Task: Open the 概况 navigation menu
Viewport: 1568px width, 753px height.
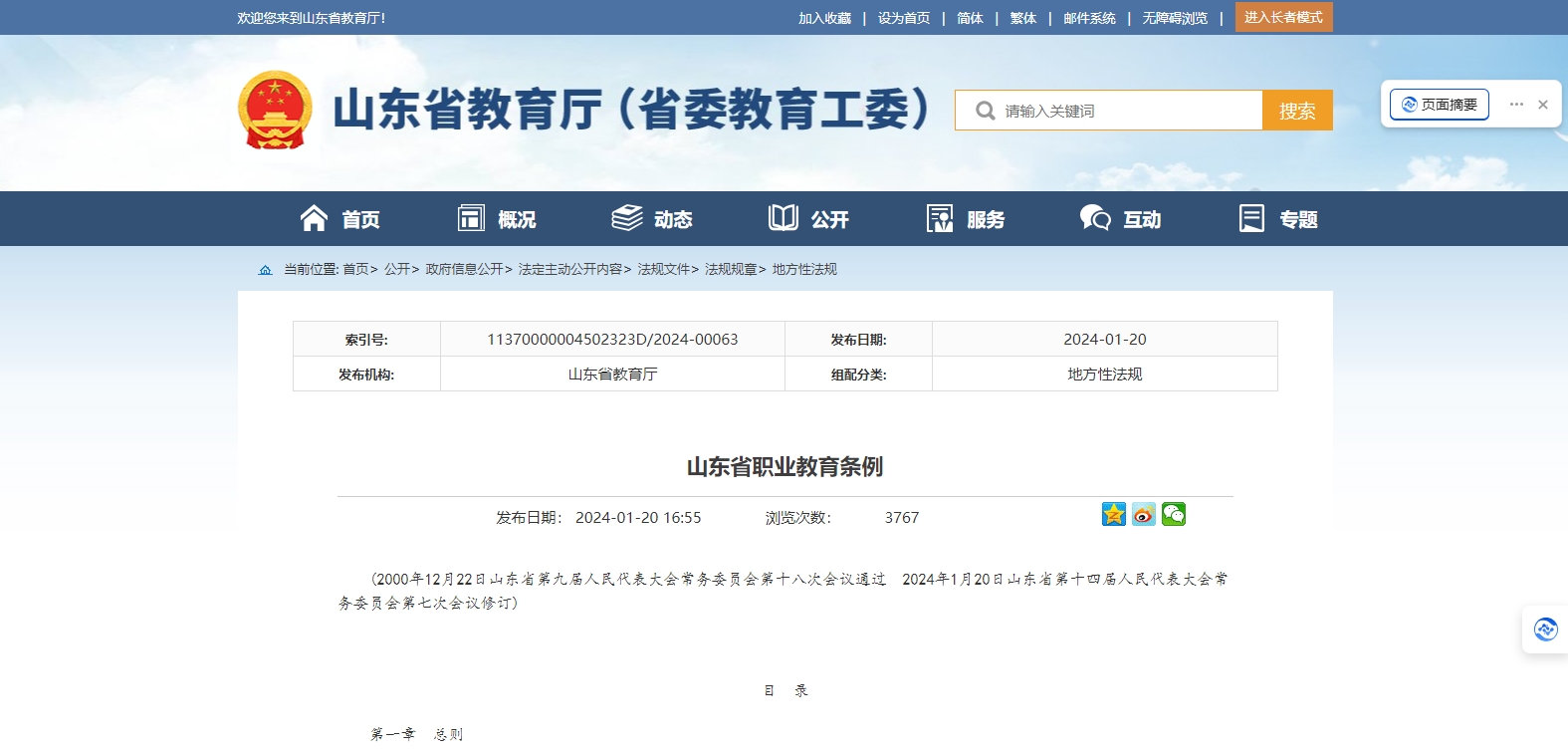Action: pos(497,219)
